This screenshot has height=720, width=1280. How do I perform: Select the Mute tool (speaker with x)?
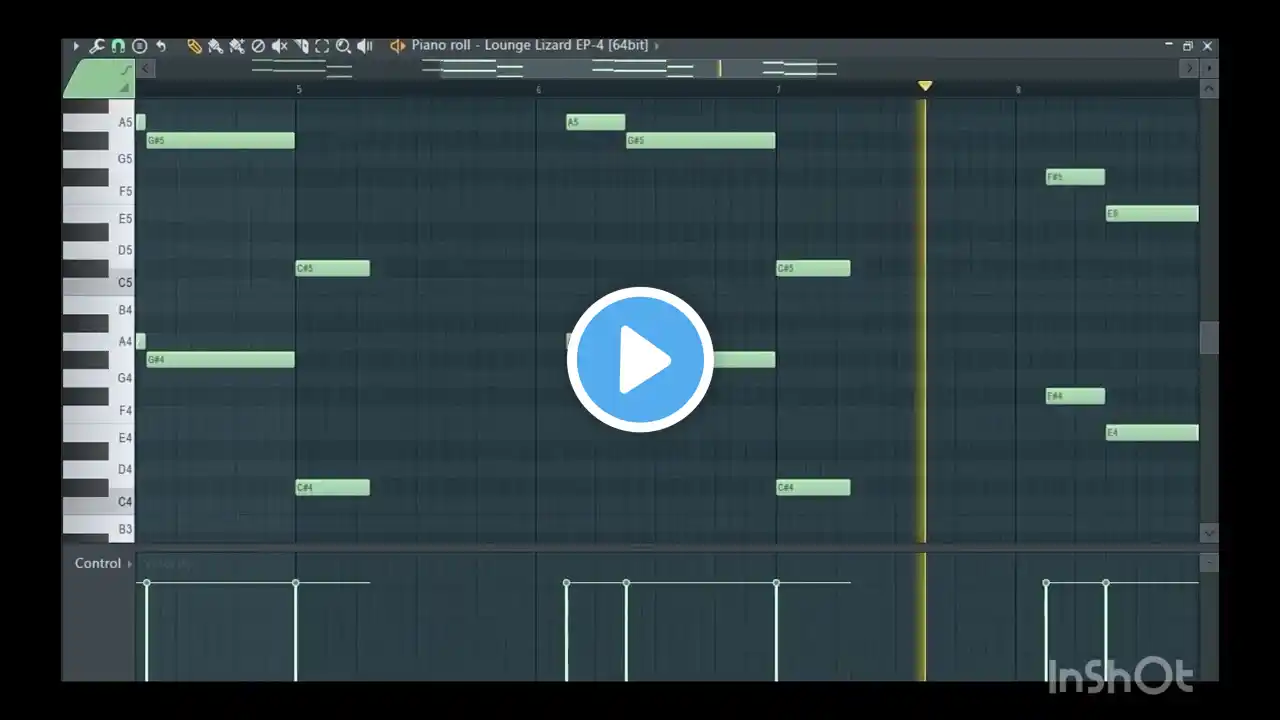[x=280, y=46]
